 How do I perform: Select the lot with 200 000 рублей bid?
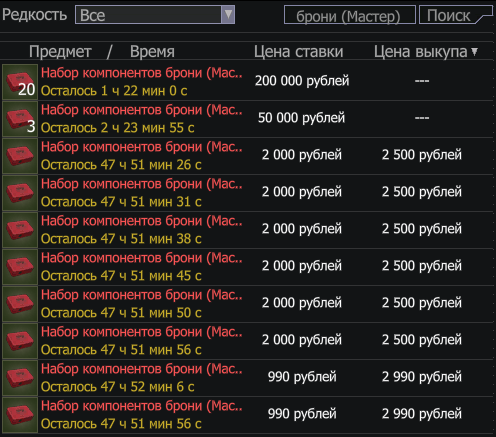(x=247, y=82)
